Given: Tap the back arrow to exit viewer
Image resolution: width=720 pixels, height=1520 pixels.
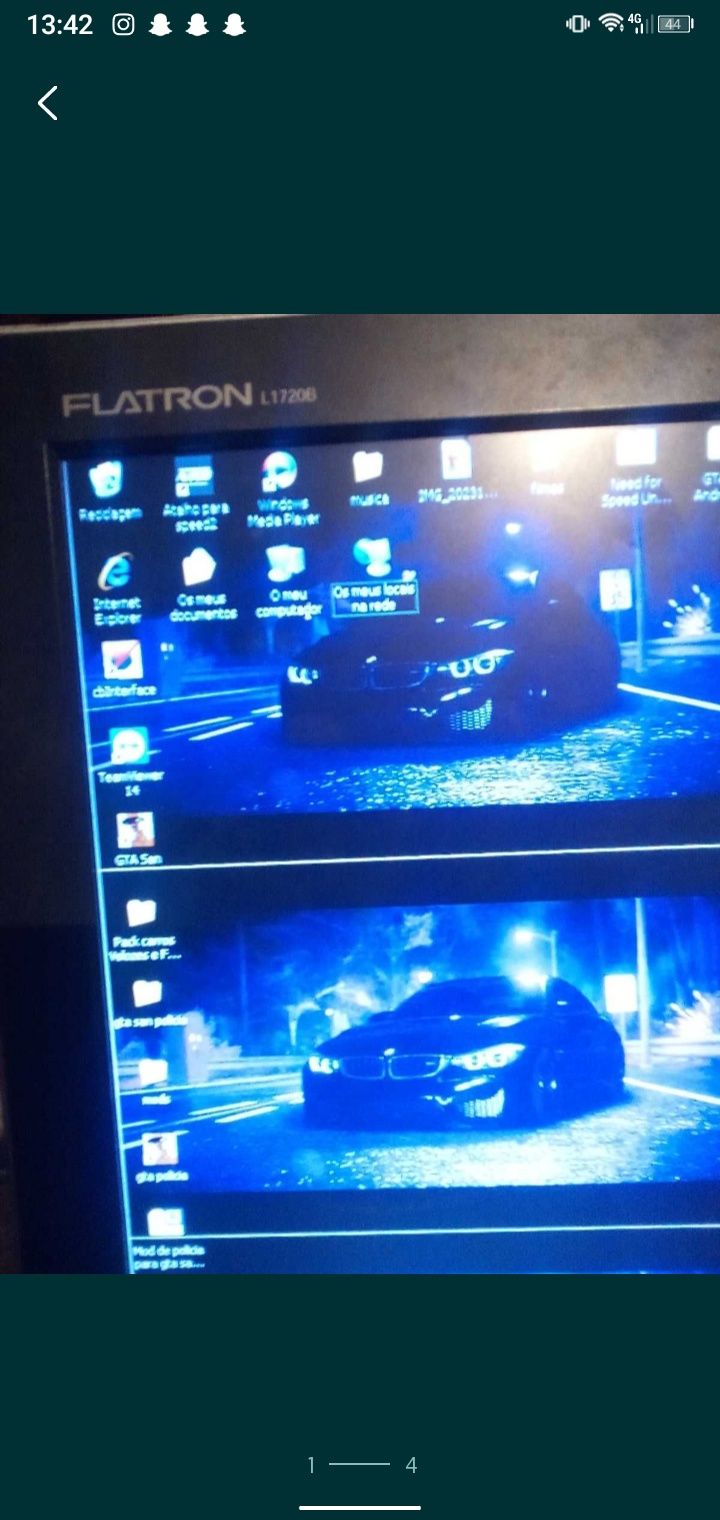Looking at the screenshot, I should coord(47,103).
